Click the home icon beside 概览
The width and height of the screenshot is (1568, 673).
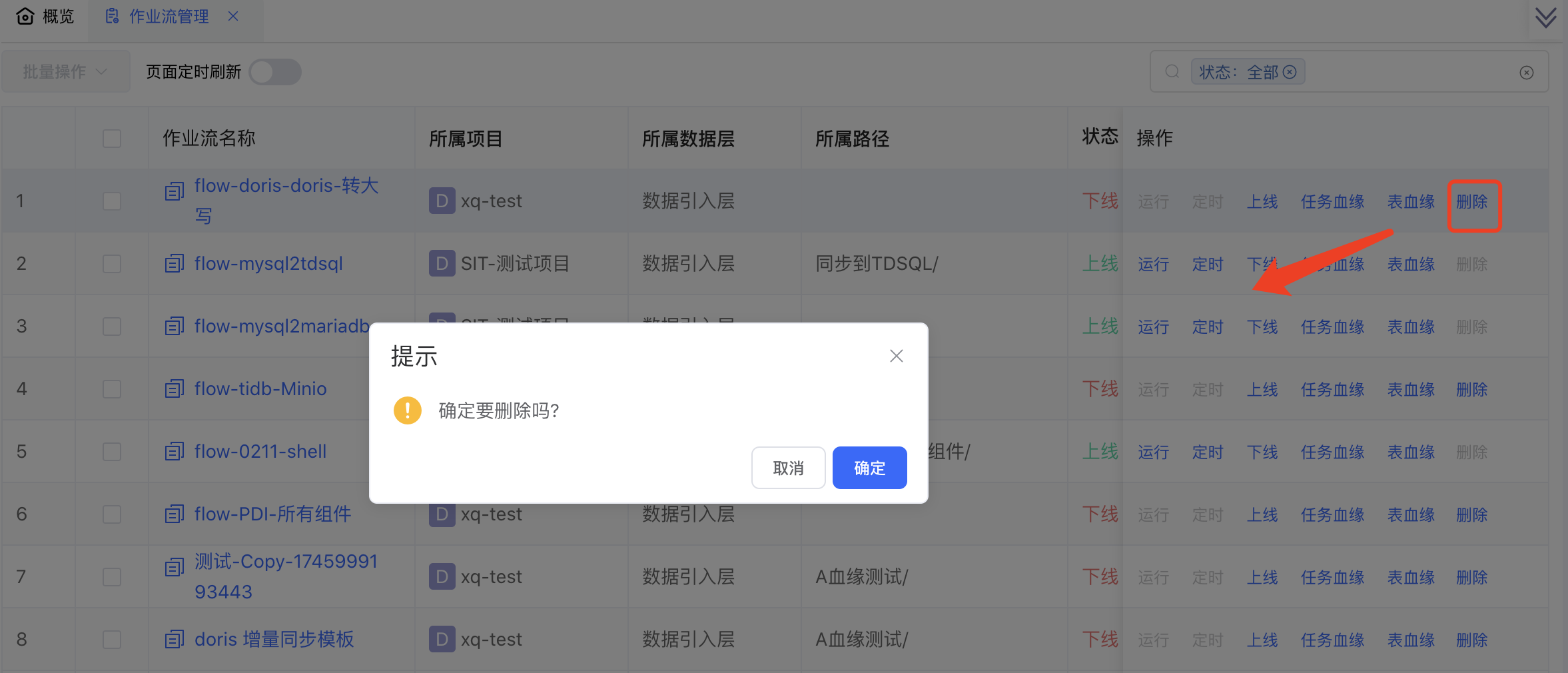point(25,16)
